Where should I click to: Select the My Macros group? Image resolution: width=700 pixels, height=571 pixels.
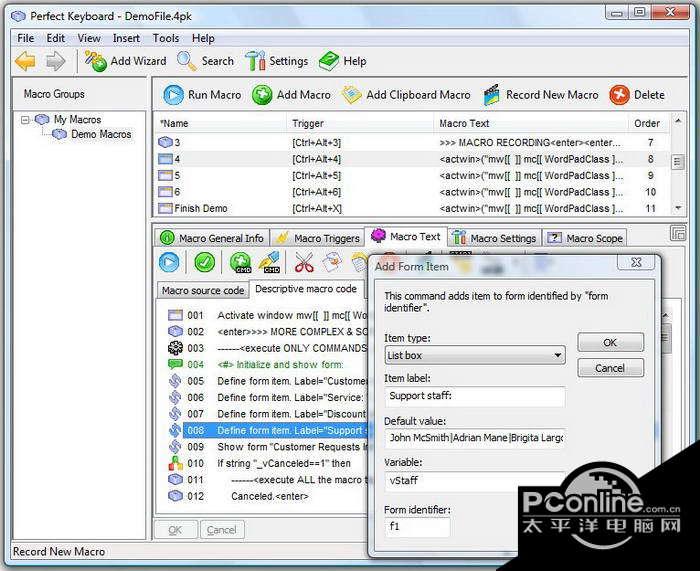coord(77,120)
